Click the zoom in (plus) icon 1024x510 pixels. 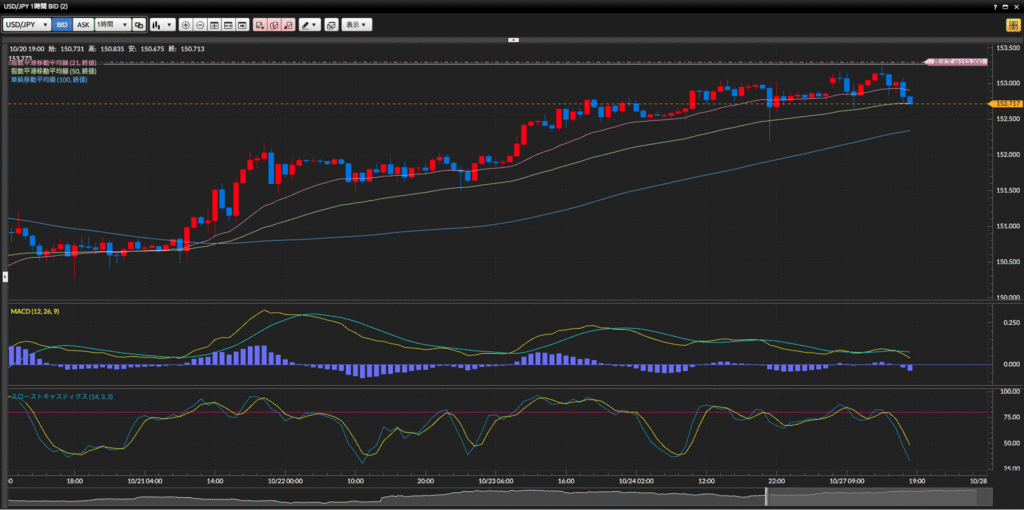pyautogui.click(x=186, y=24)
